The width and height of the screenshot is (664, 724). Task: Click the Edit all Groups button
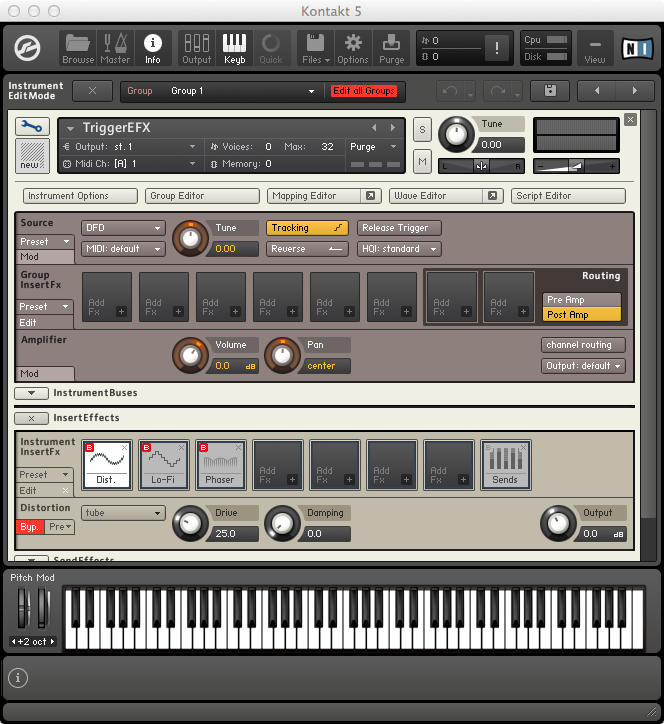[x=364, y=91]
